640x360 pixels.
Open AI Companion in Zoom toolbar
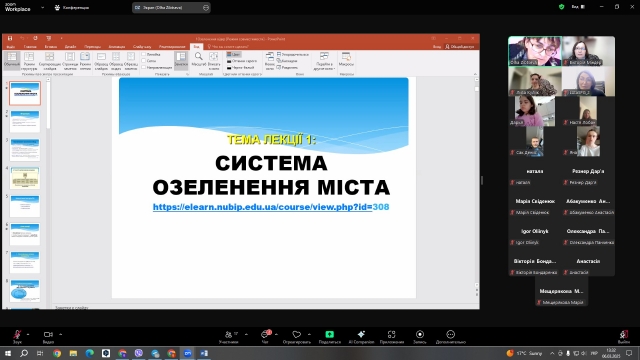[x=361, y=334]
